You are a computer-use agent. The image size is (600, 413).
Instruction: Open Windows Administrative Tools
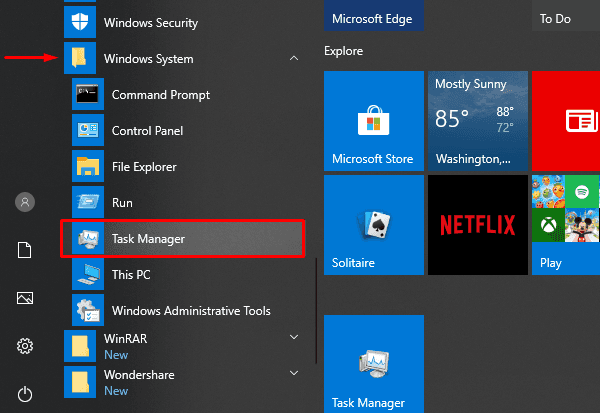pos(190,310)
